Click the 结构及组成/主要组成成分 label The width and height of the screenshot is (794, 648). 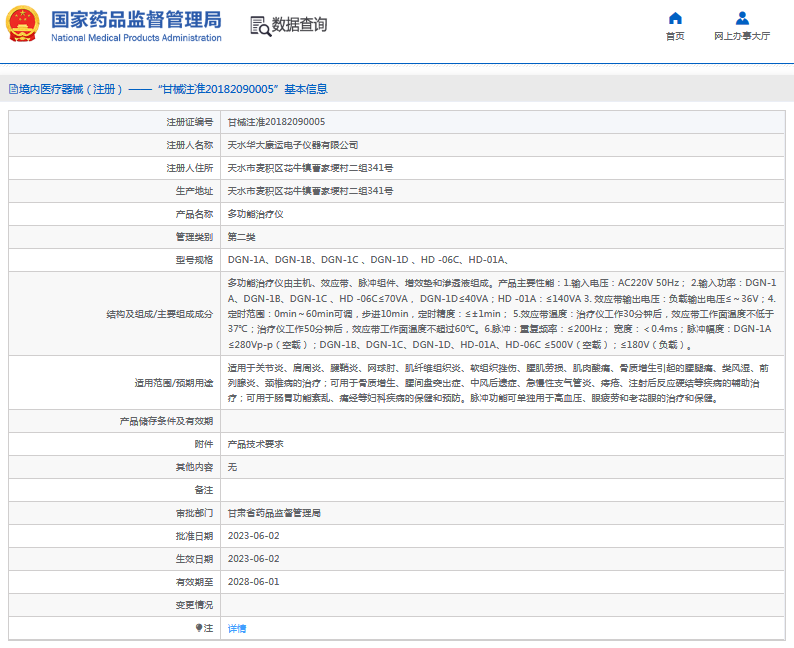click(x=160, y=314)
